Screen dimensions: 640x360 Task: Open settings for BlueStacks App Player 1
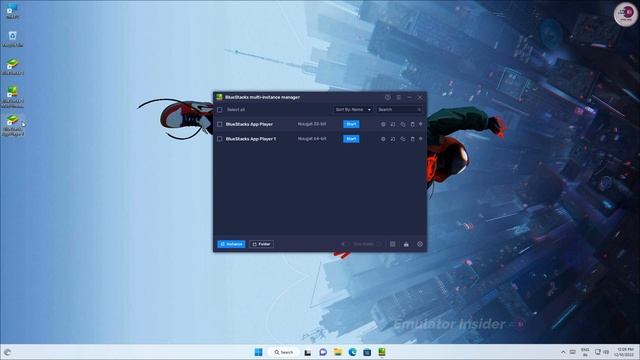(x=383, y=139)
